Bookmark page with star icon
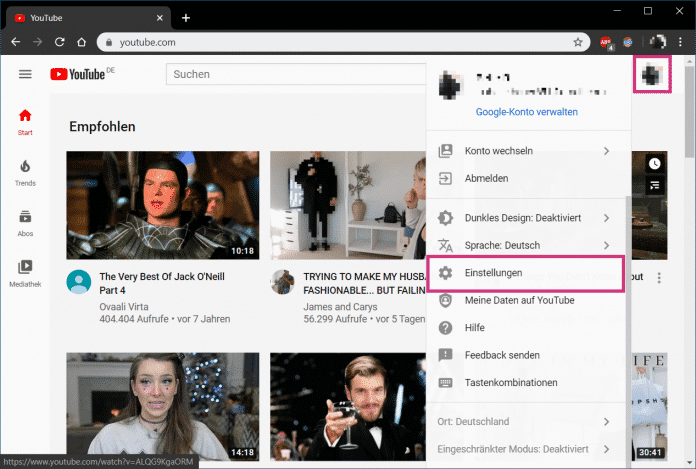Image resolution: width=696 pixels, height=469 pixels. coord(577,42)
